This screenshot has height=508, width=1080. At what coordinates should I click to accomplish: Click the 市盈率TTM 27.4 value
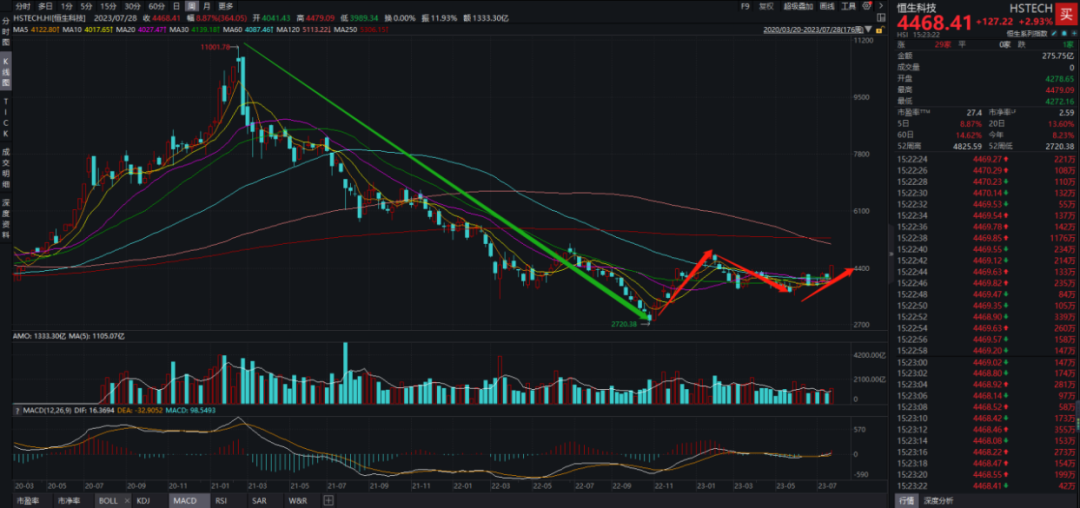pyautogui.click(x=976, y=112)
